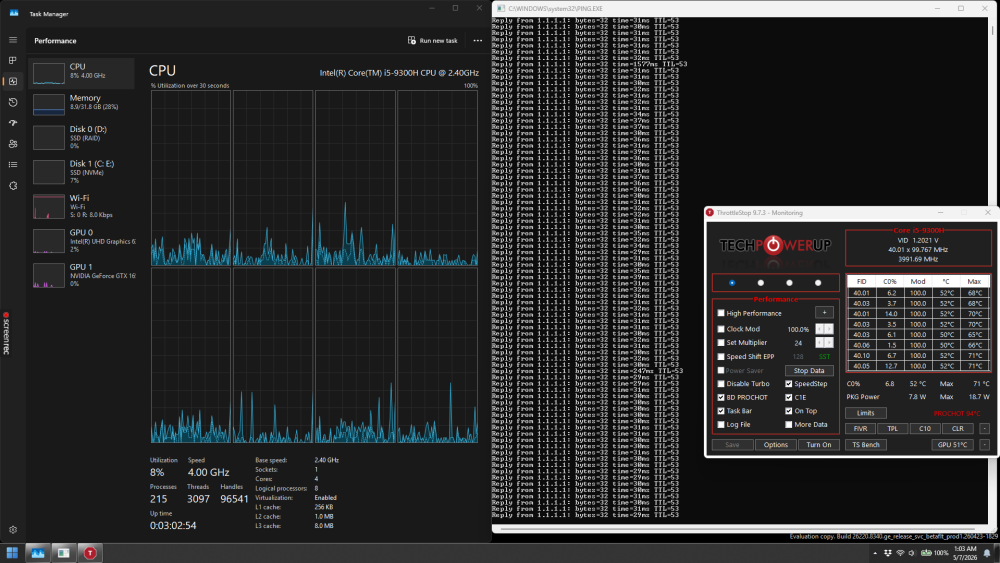Enable the Disable Turbo checkbox

(x=721, y=384)
